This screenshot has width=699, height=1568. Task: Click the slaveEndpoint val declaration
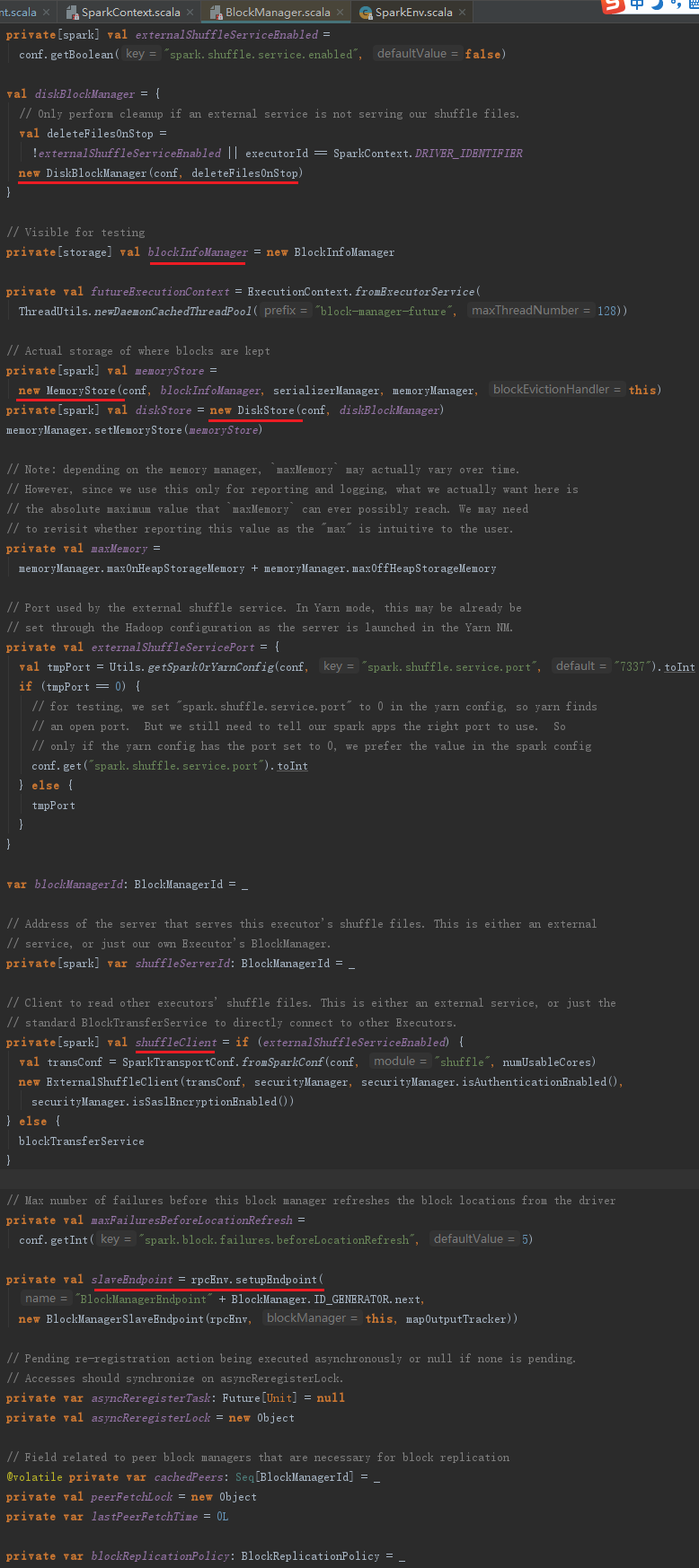tap(131, 1280)
